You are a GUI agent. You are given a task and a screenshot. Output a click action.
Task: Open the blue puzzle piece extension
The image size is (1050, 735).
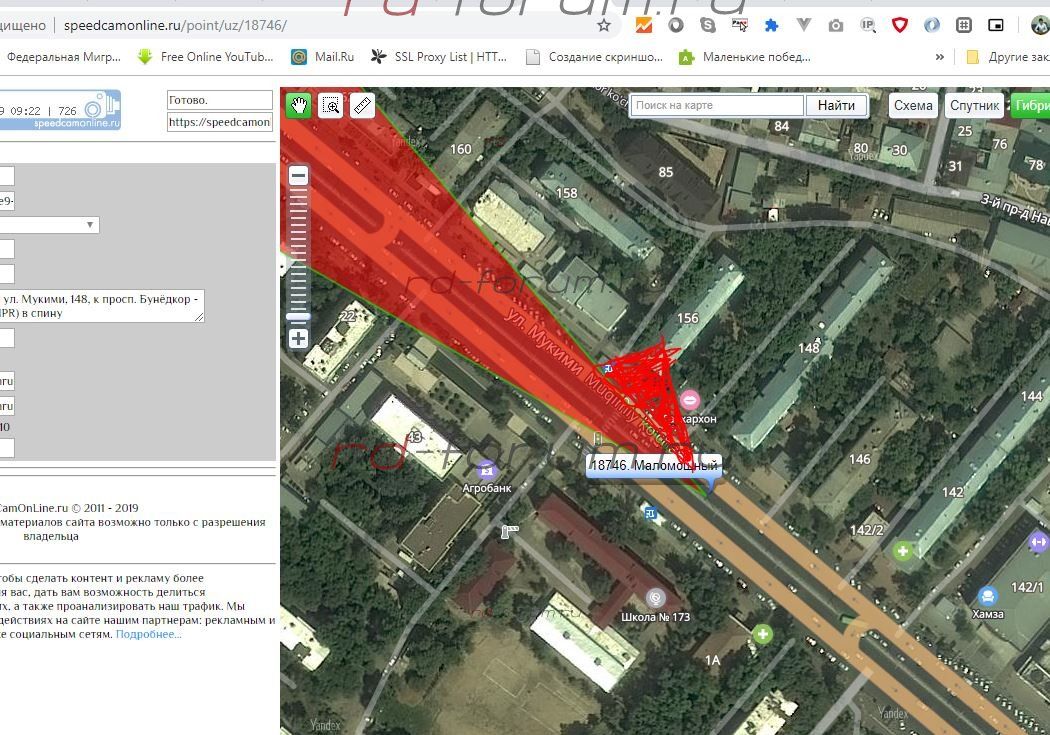(772, 25)
